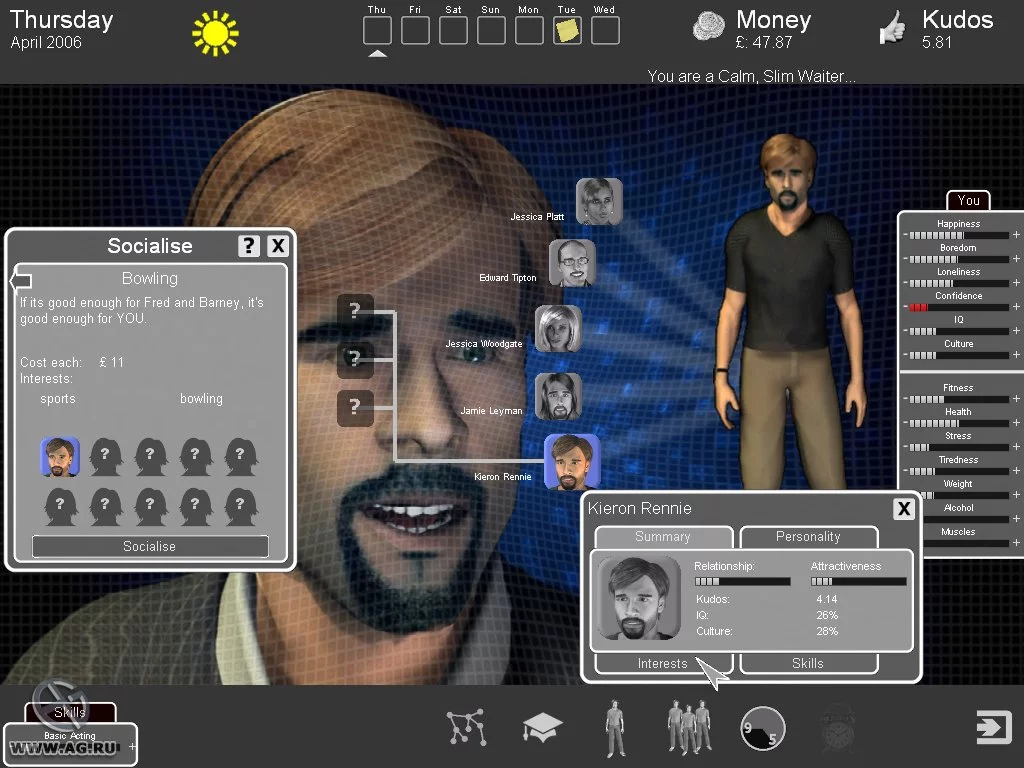The image size is (1024, 768).
Task: Expand Basic Acting skill plus sign
Action: [x=132, y=746]
